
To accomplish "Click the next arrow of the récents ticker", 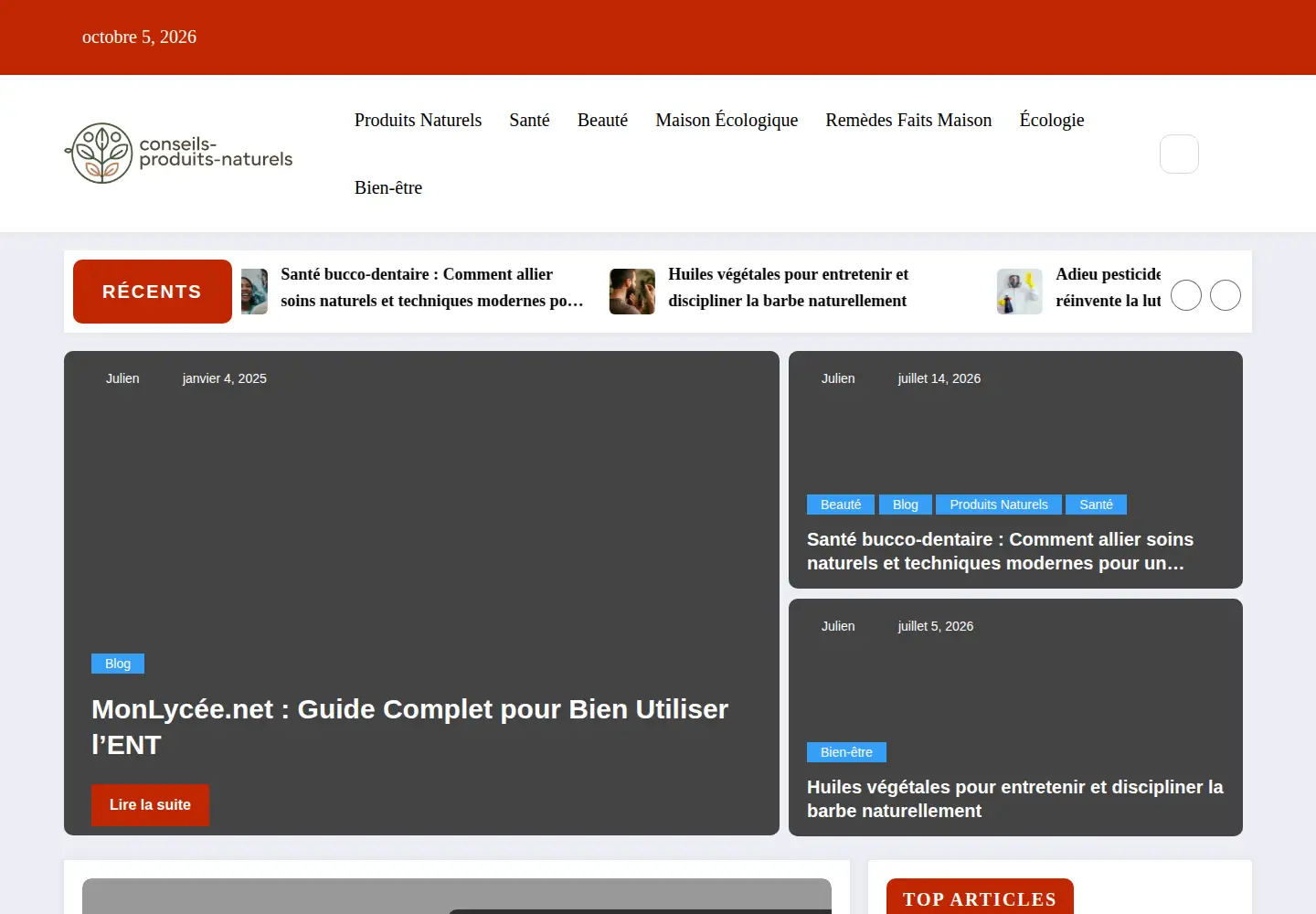I will tap(1226, 295).
